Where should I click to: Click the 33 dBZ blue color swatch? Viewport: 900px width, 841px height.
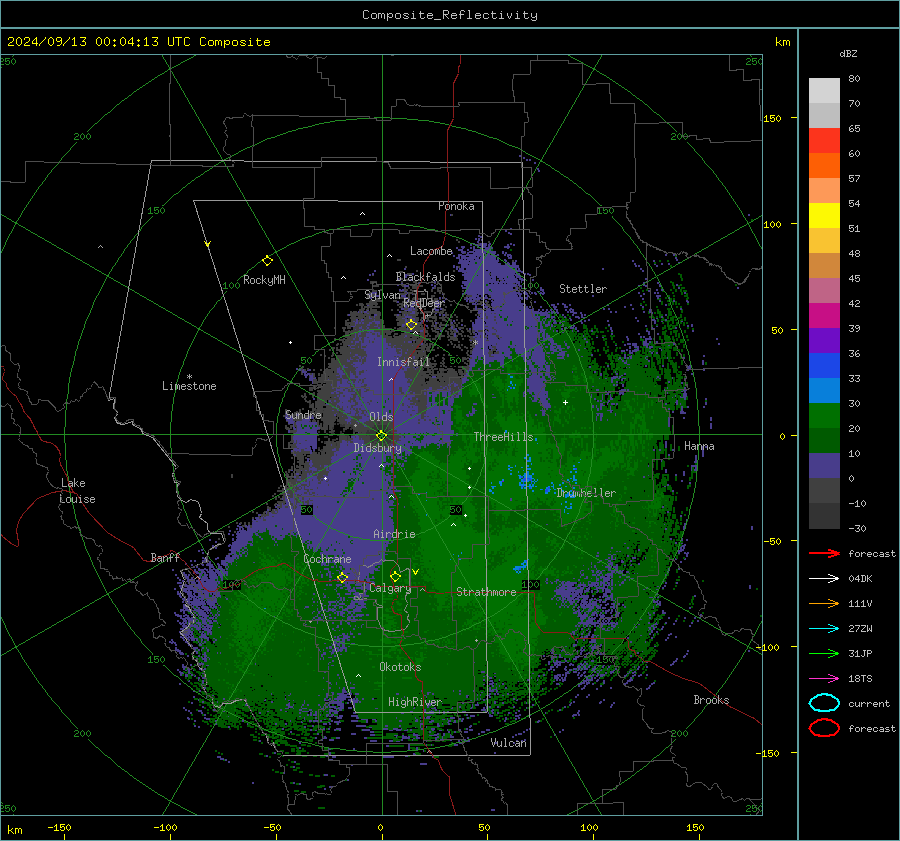(824, 390)
